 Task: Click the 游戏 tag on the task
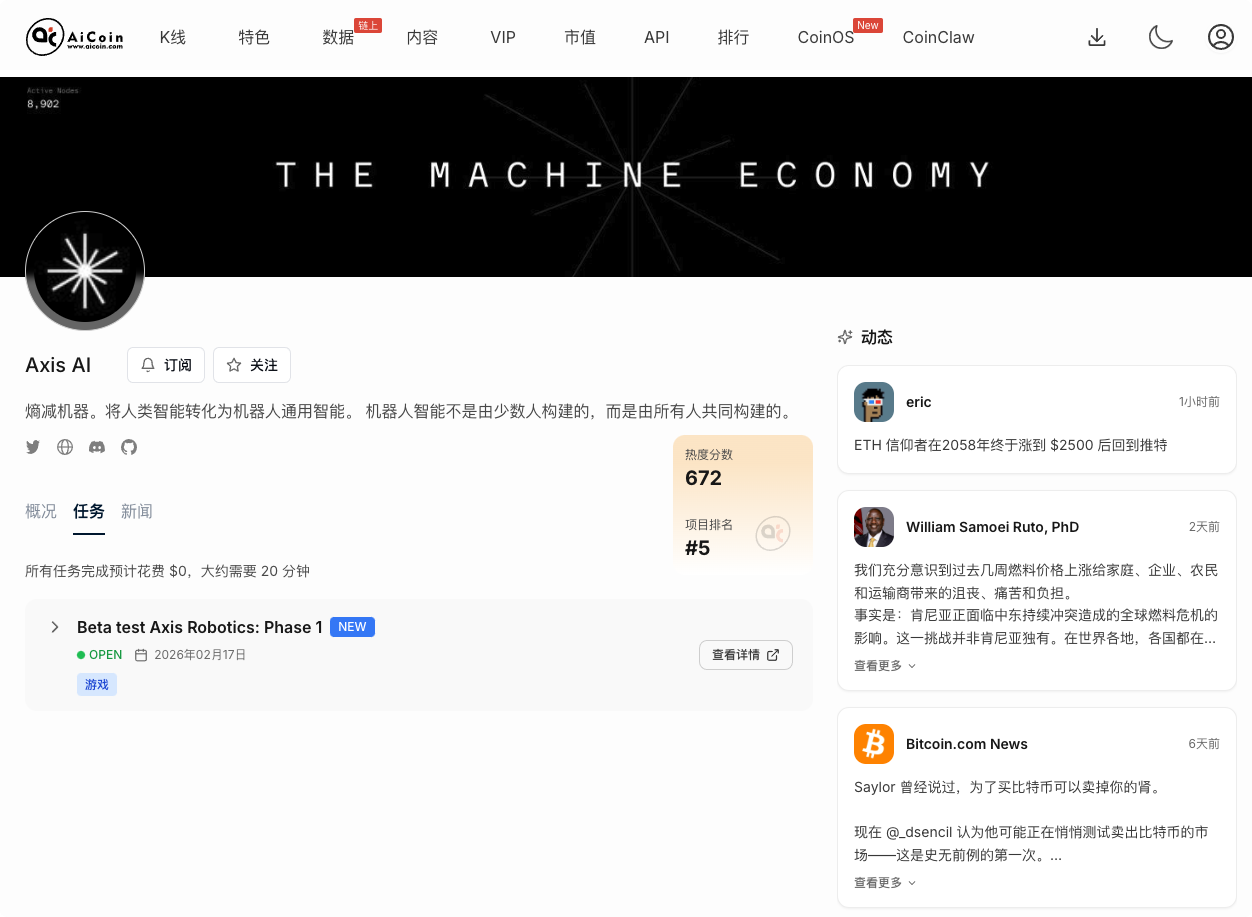pos(97,684)
